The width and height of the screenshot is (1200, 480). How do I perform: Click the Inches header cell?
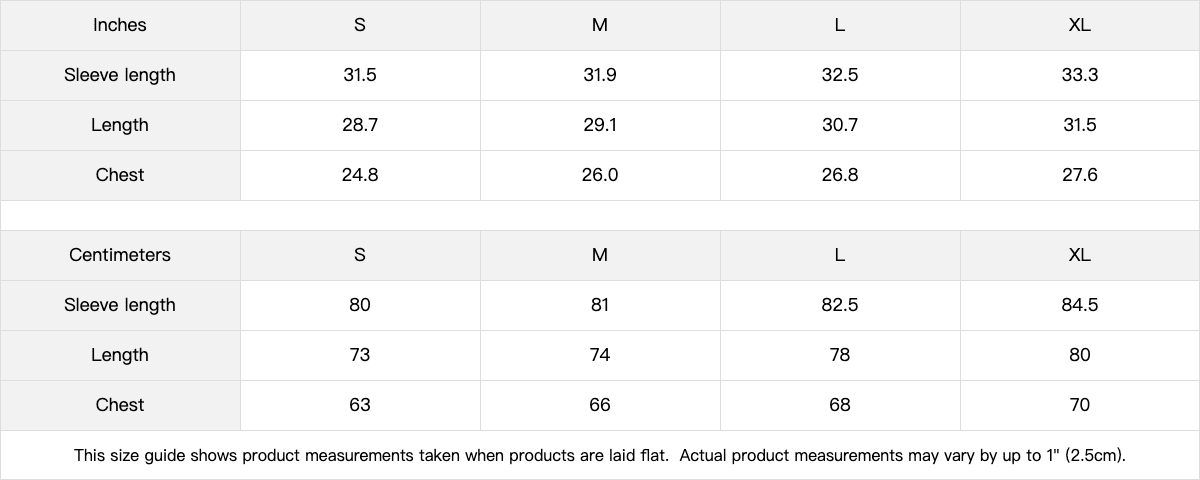pyautogui.click(x=120, y=25)
